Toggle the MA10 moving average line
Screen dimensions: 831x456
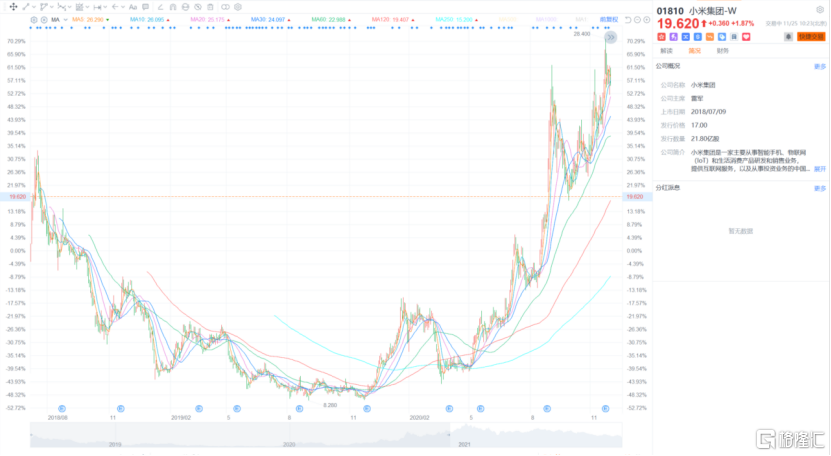pyautogui.click(x=149, y=20)
